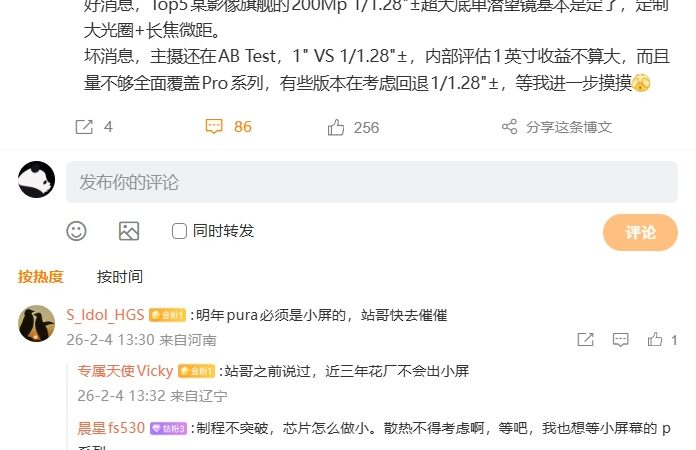Open the 专属天使Vicky profile link

[125, 371]
